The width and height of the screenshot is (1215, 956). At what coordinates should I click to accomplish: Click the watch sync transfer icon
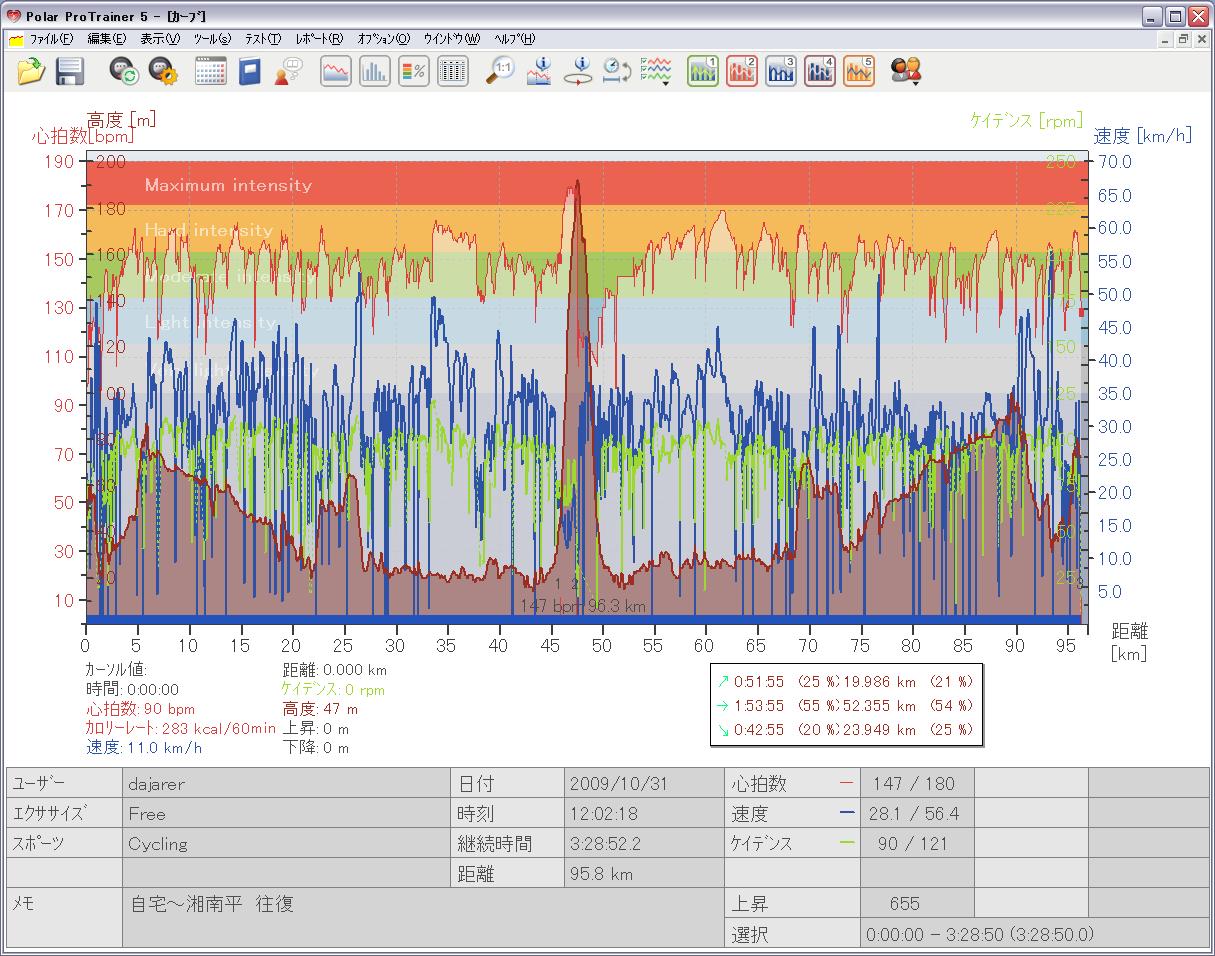pos(123,71)
